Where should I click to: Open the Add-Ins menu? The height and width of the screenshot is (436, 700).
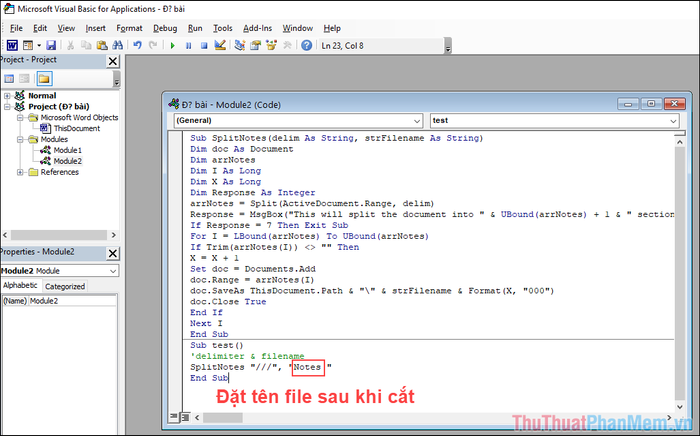(x=258, y=28)
